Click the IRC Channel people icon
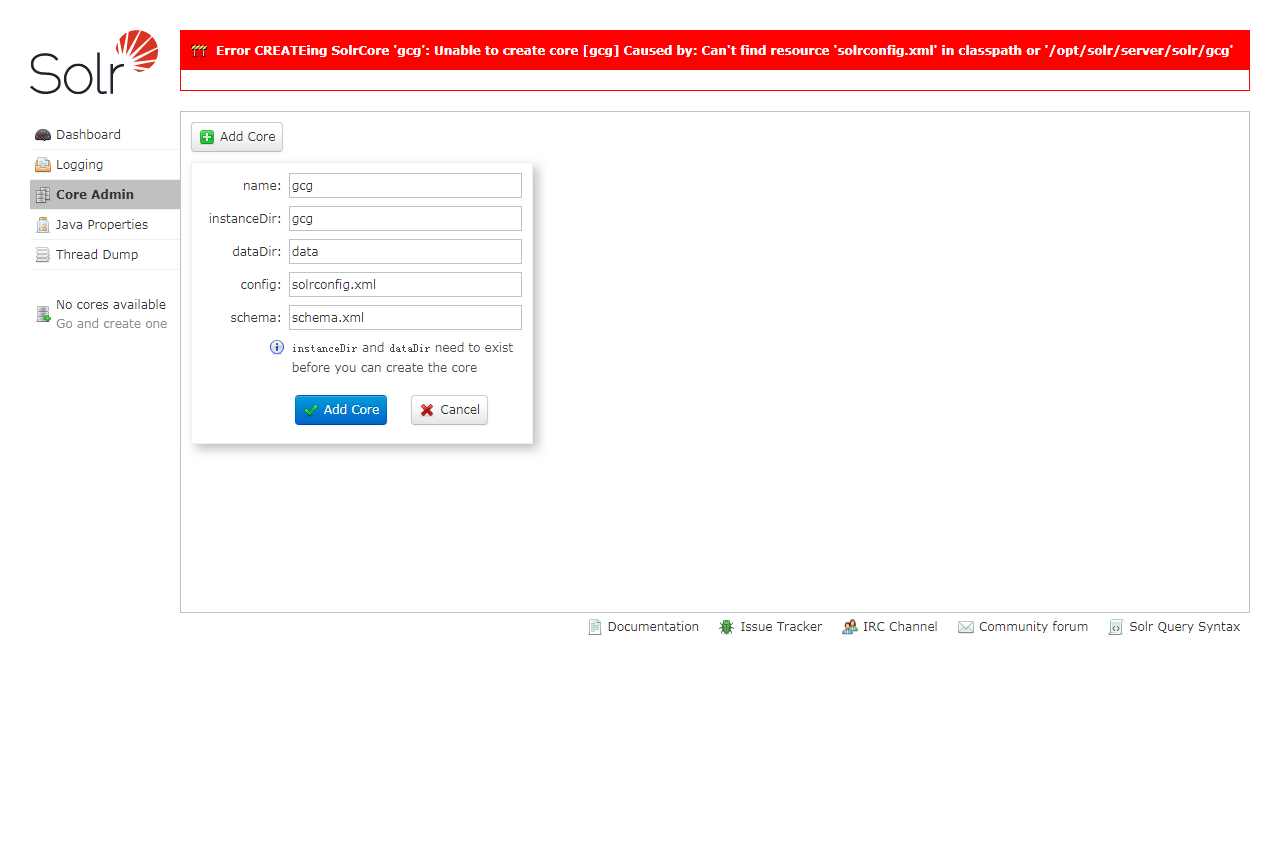 (849, 627)
